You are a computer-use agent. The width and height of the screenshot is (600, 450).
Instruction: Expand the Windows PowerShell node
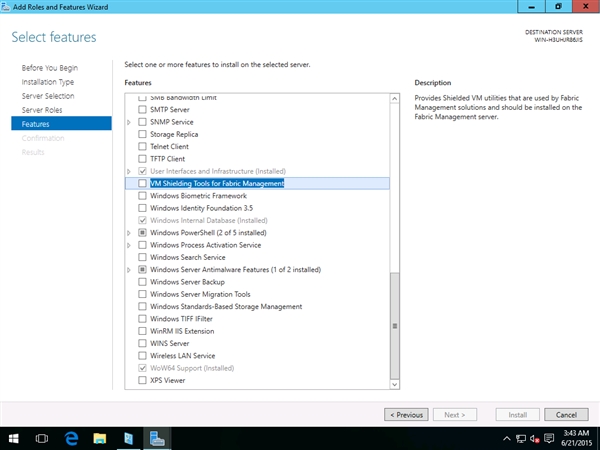point(129,233)
